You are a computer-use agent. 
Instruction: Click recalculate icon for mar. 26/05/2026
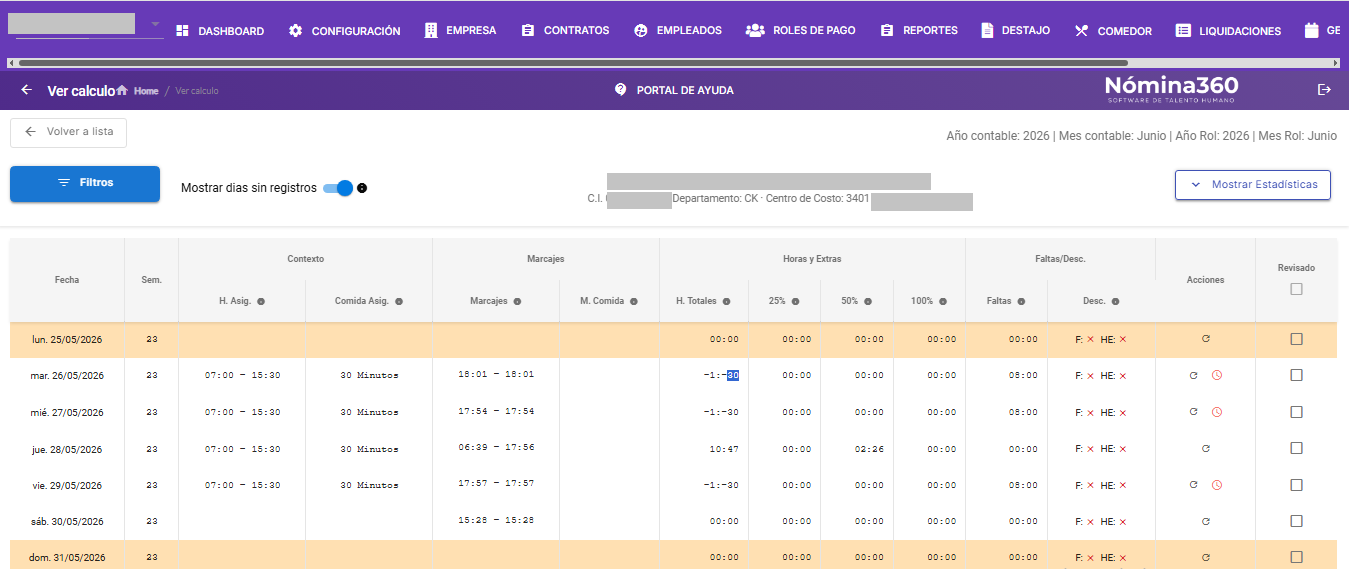point(1193,376)
